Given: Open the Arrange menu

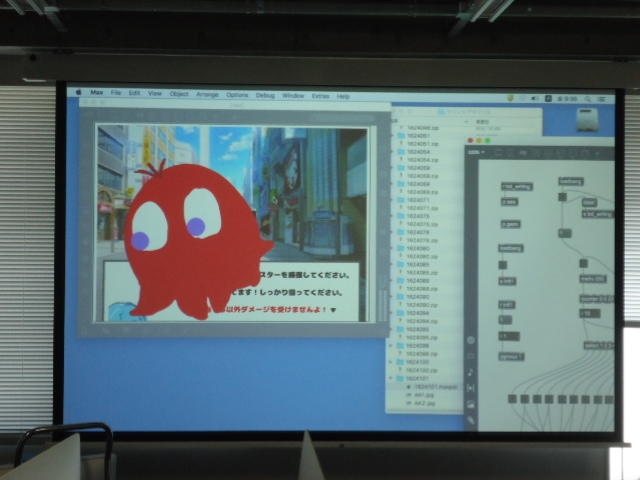Looking at the screenshot, I should [207, 94].
